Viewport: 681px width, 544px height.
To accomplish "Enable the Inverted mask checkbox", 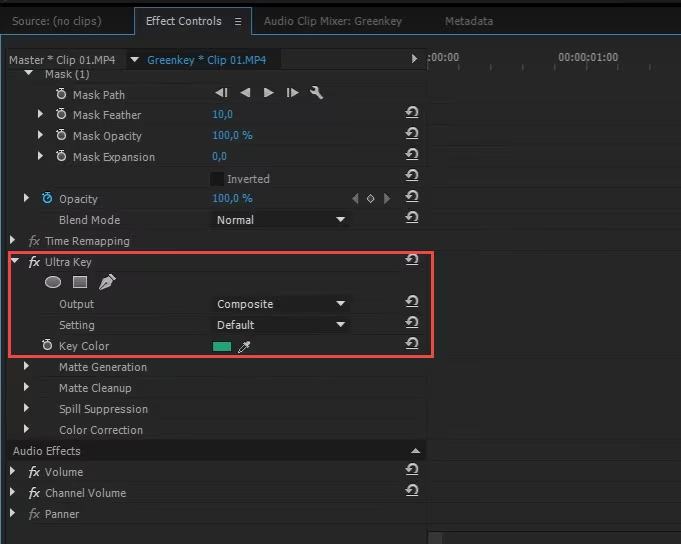I will pos(217,179).
